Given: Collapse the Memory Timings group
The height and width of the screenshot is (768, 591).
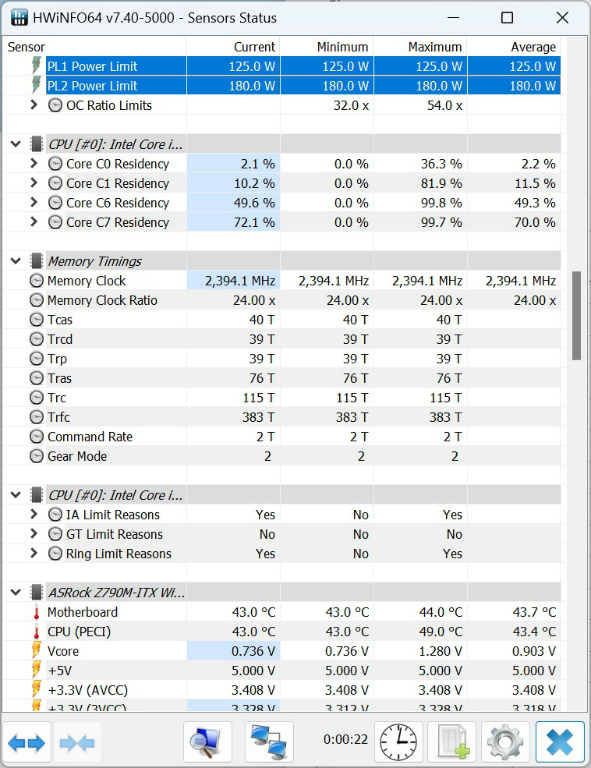Looking at the screenshot, I should coord(16,261).
